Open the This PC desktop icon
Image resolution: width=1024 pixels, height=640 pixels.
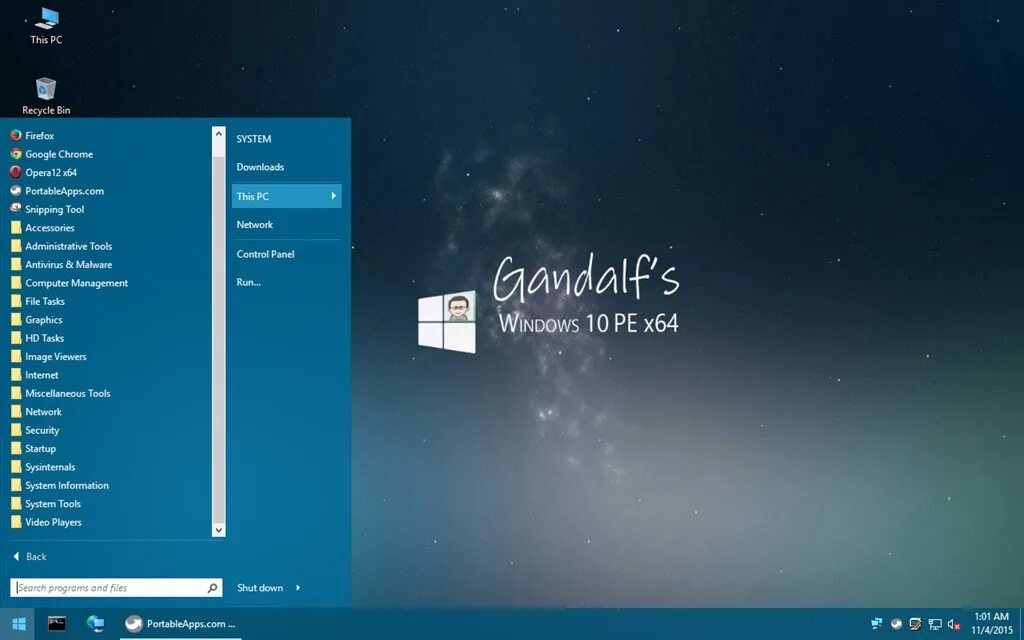(46, 26)
